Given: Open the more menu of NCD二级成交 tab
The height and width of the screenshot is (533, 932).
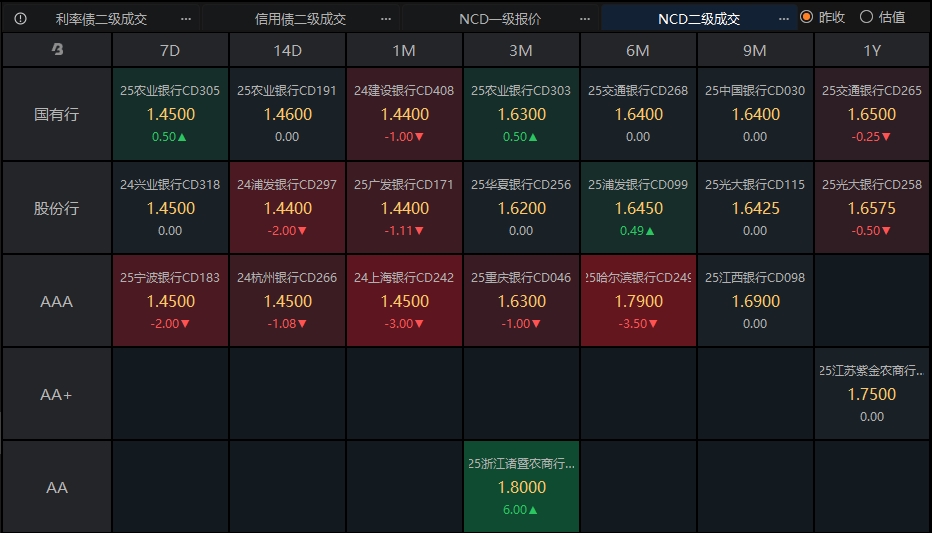Looking at the screenshot, I should [784, 19].
